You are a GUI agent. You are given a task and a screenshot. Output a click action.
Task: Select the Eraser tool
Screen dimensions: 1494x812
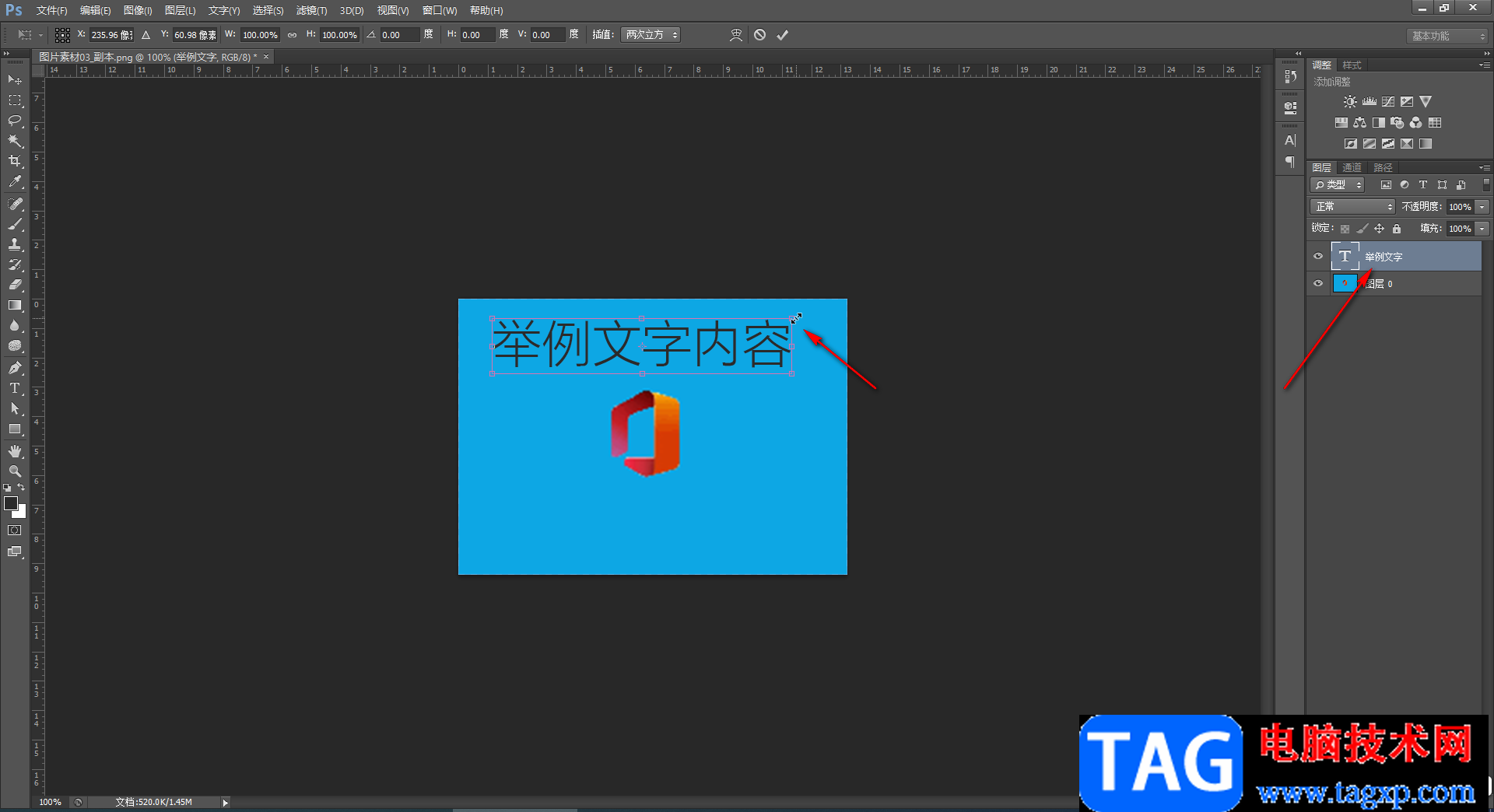pos(15,285)
